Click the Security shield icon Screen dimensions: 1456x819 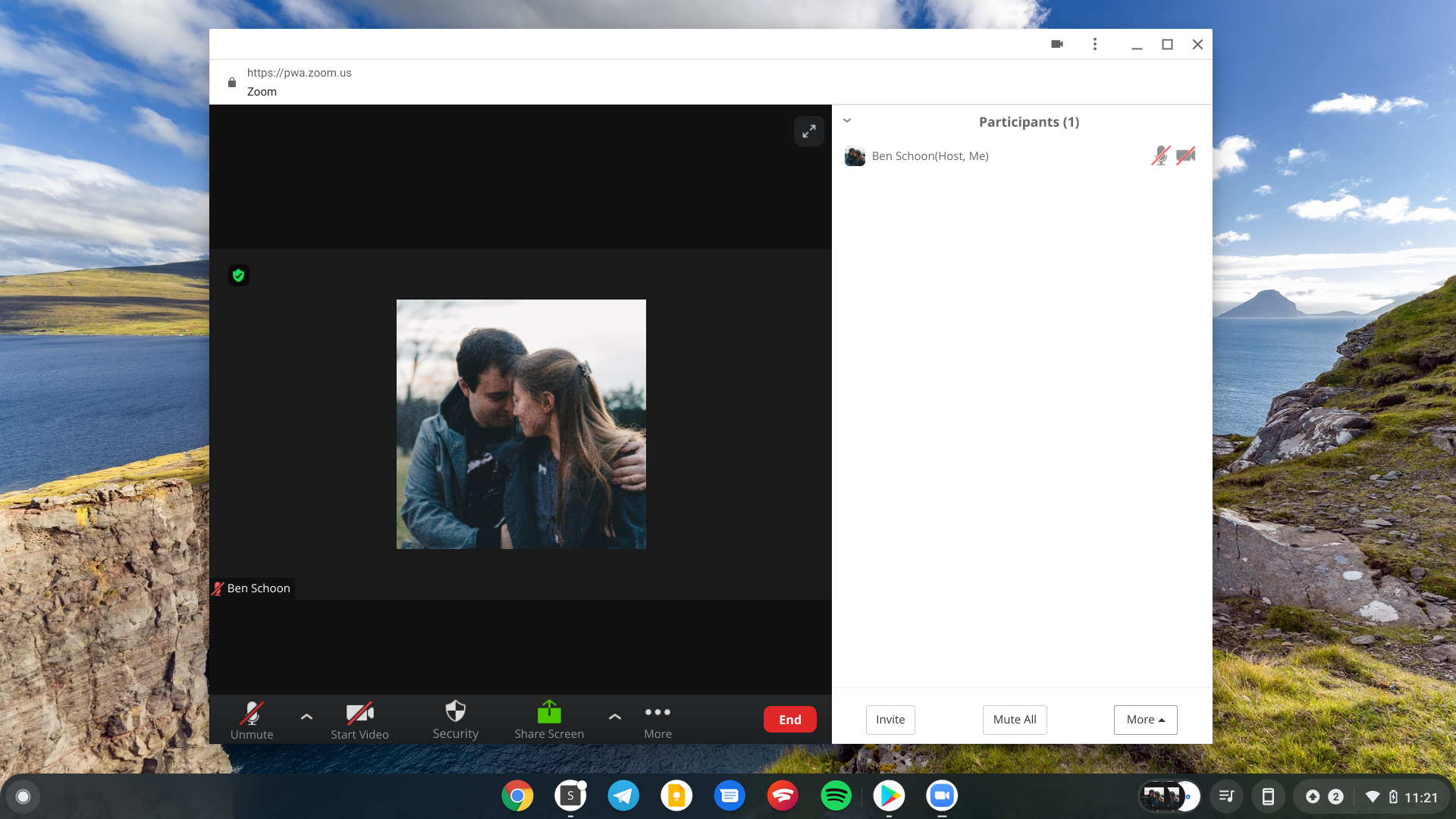[455, 711]
